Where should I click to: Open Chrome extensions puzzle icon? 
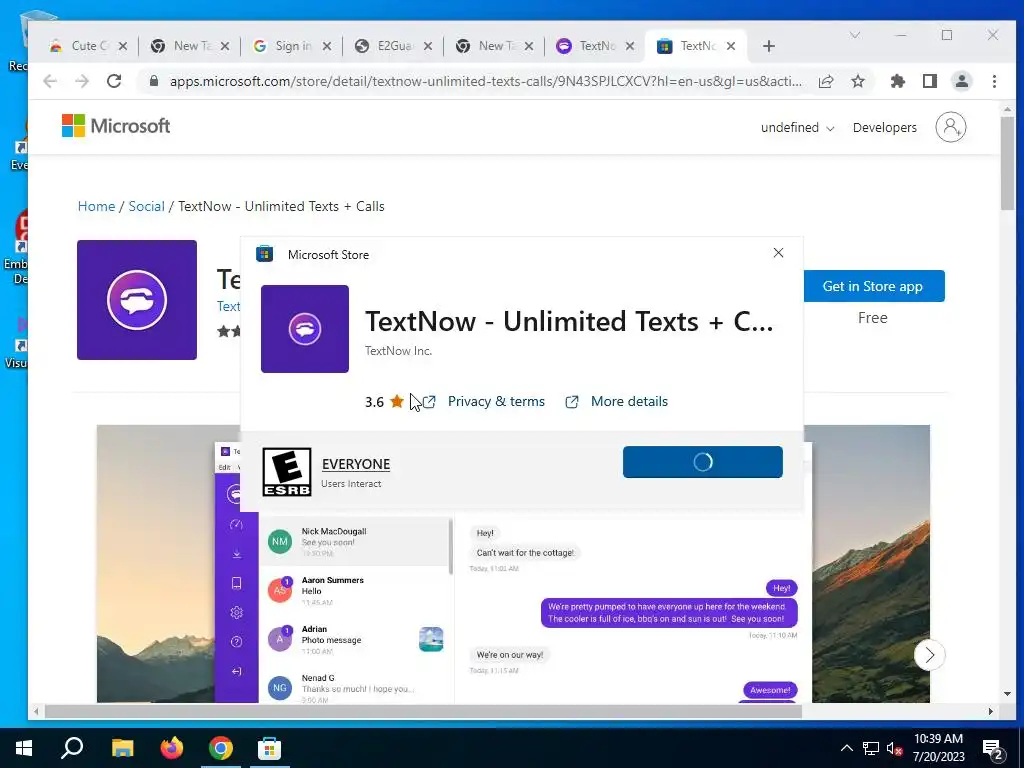898,81
